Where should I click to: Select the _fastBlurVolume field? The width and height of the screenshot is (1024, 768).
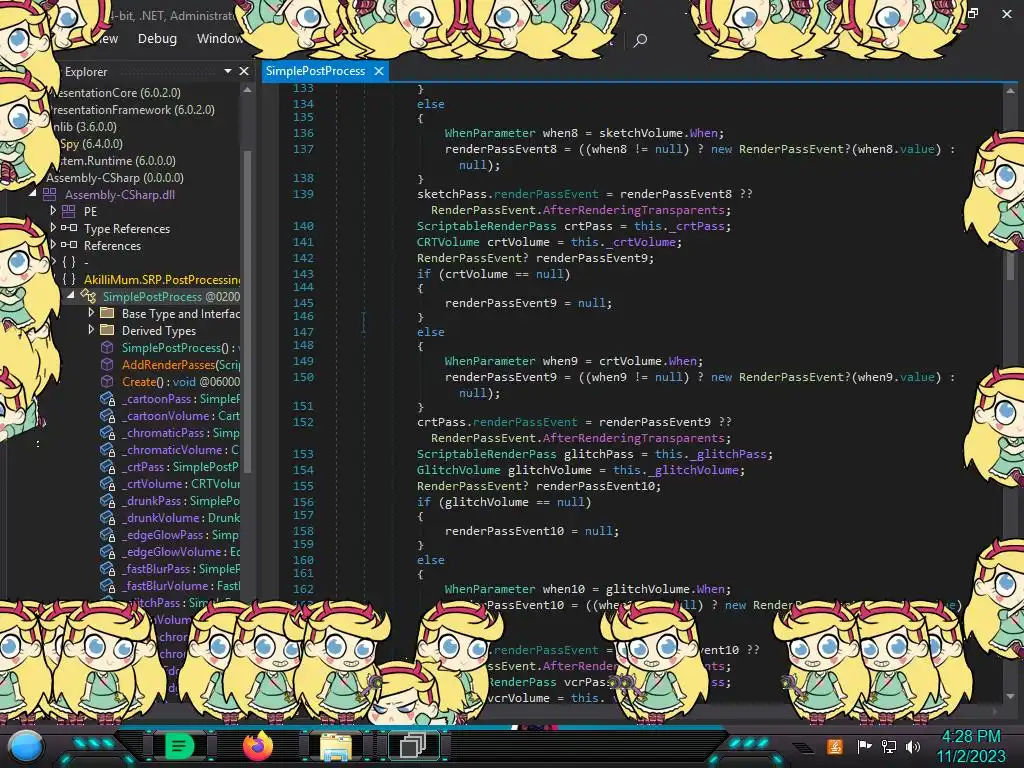pos(181,585)
